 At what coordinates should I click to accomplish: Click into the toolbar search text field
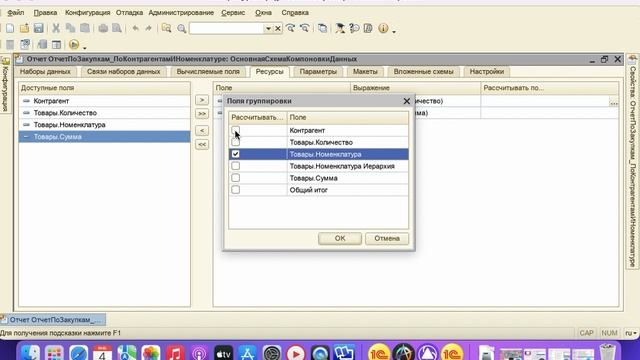pos(227,28)
